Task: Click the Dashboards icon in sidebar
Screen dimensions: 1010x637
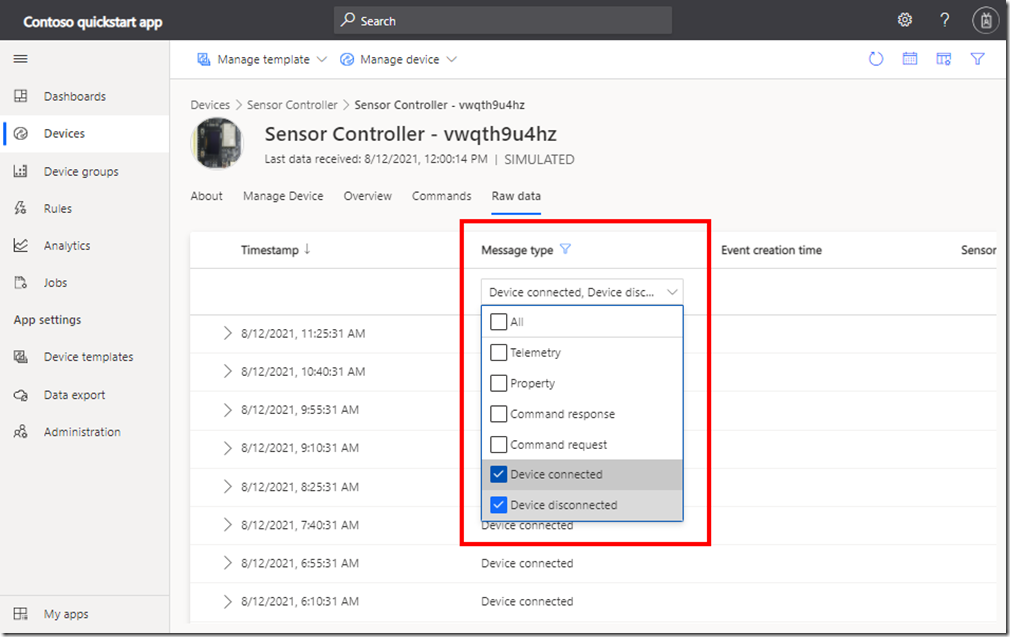Action: pos(21,96)
